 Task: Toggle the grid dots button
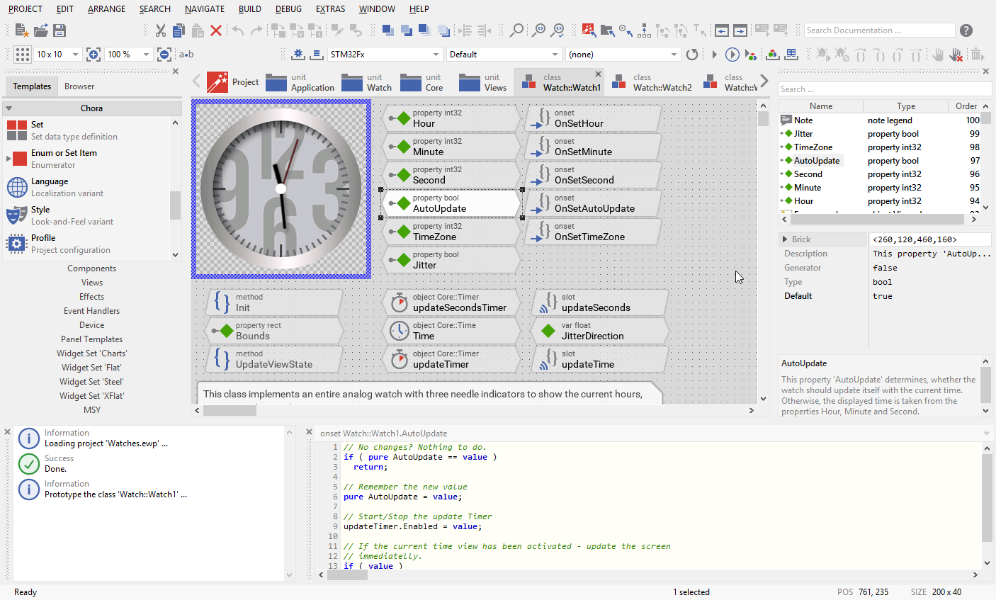tap(21, 54)
